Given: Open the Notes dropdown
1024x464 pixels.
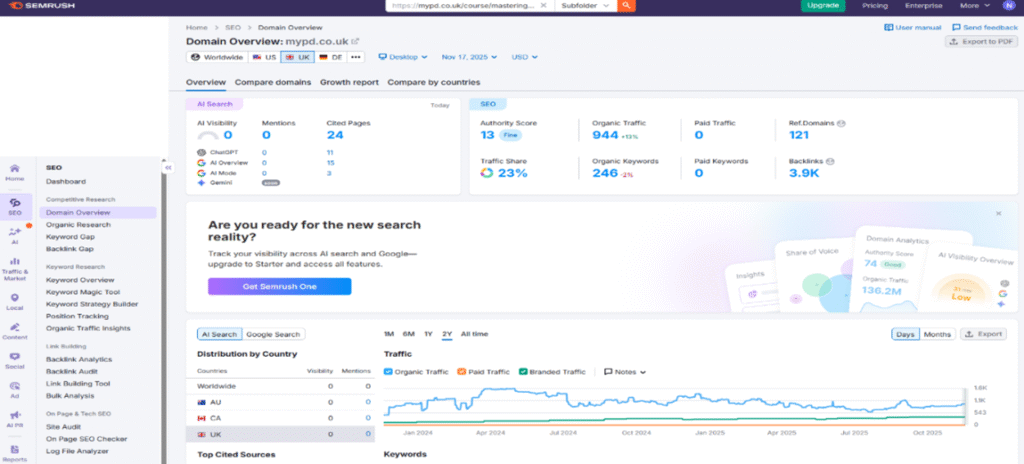Looking at the screenshot, I should (x=625, y=372).
